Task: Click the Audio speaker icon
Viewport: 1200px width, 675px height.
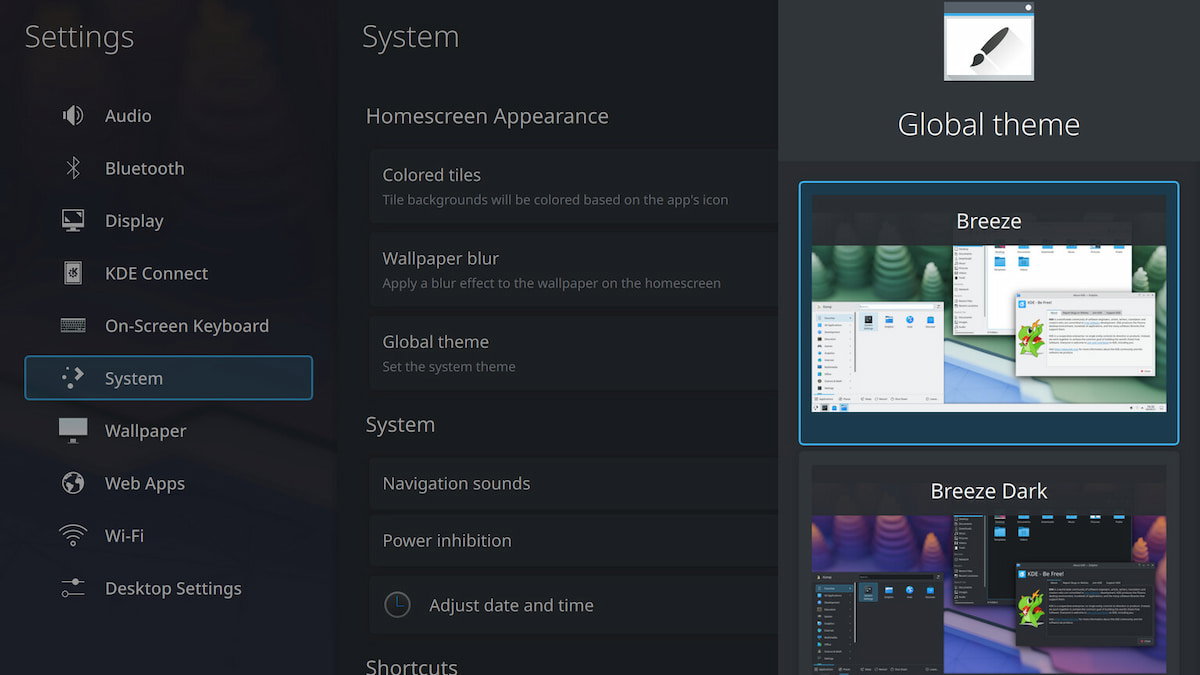Action: pos(73,116)
